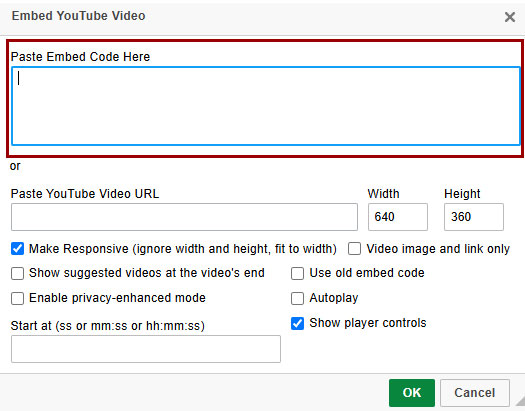Close the Embed YouTube Video dialog
The image size is (525, 411).
(510, 17)
